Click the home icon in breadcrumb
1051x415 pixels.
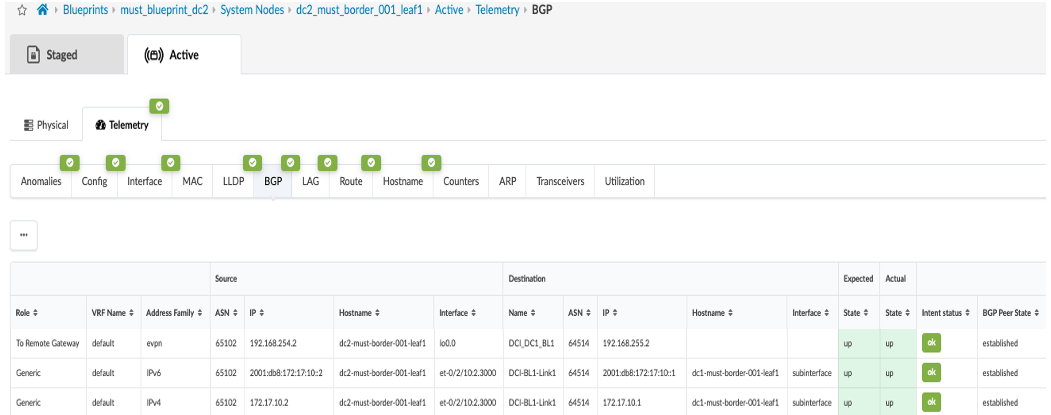pyautogui.click(x=42, y=10)
